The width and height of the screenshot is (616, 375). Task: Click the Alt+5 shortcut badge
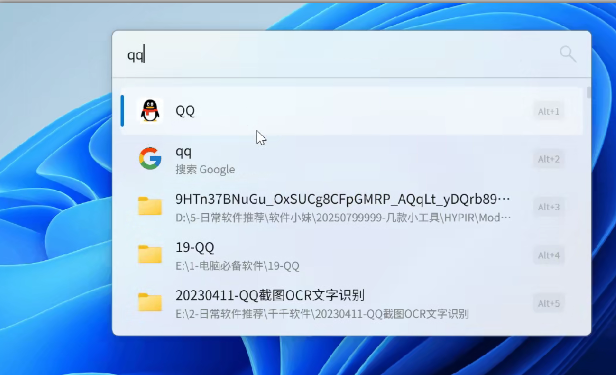tap(549, 303)
